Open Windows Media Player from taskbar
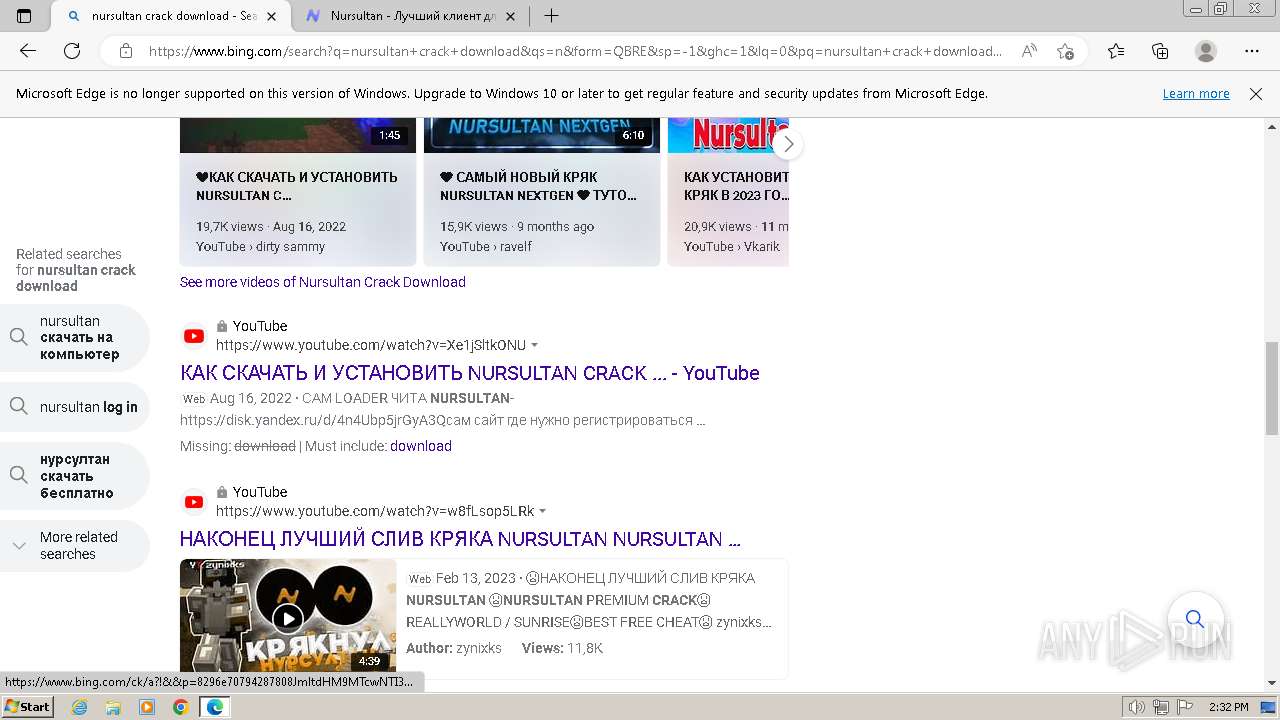 coord(147,707)
